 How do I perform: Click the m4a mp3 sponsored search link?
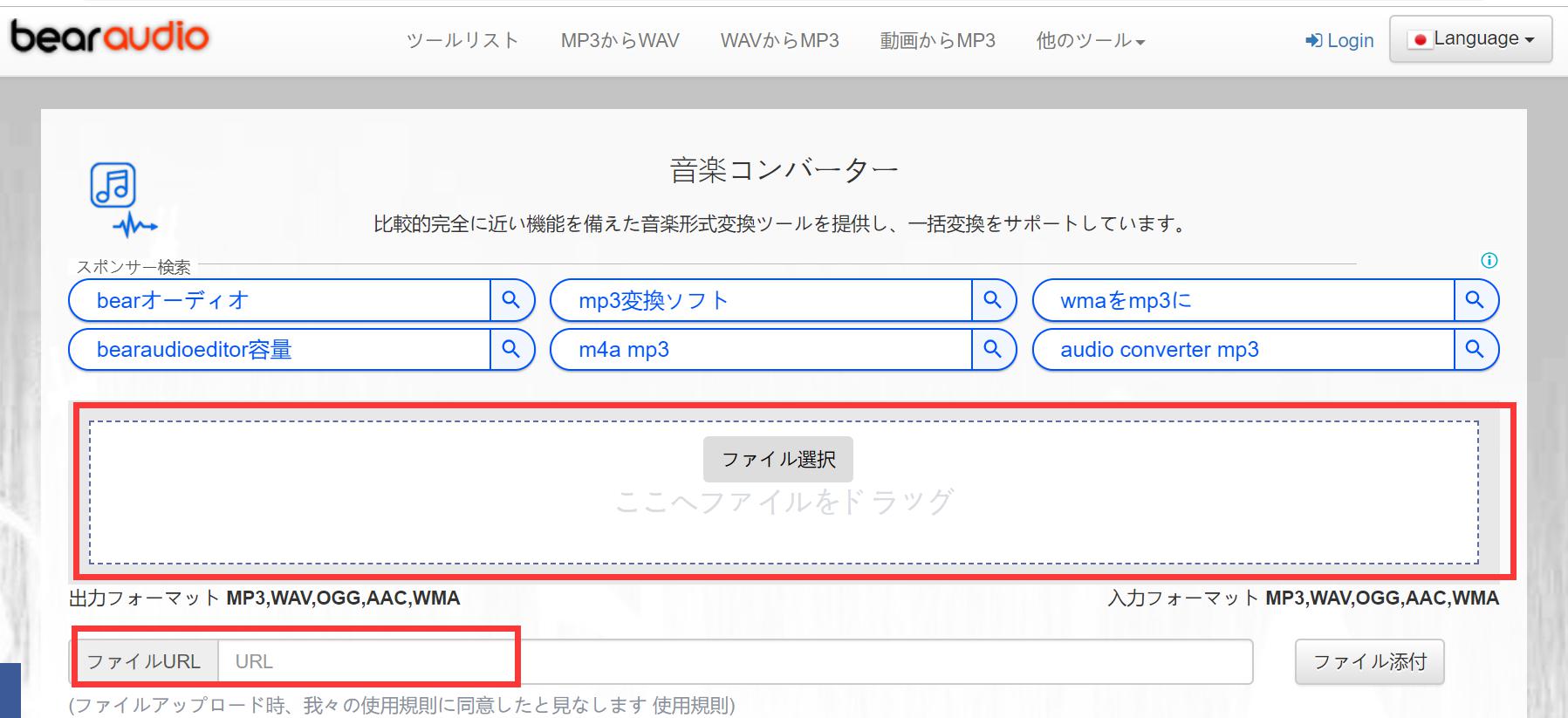click(x=761, y=349)
